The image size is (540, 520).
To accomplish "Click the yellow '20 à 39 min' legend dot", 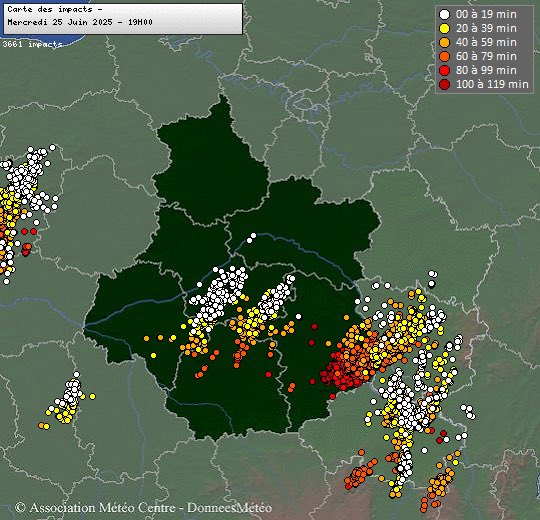I will [445, 28].
